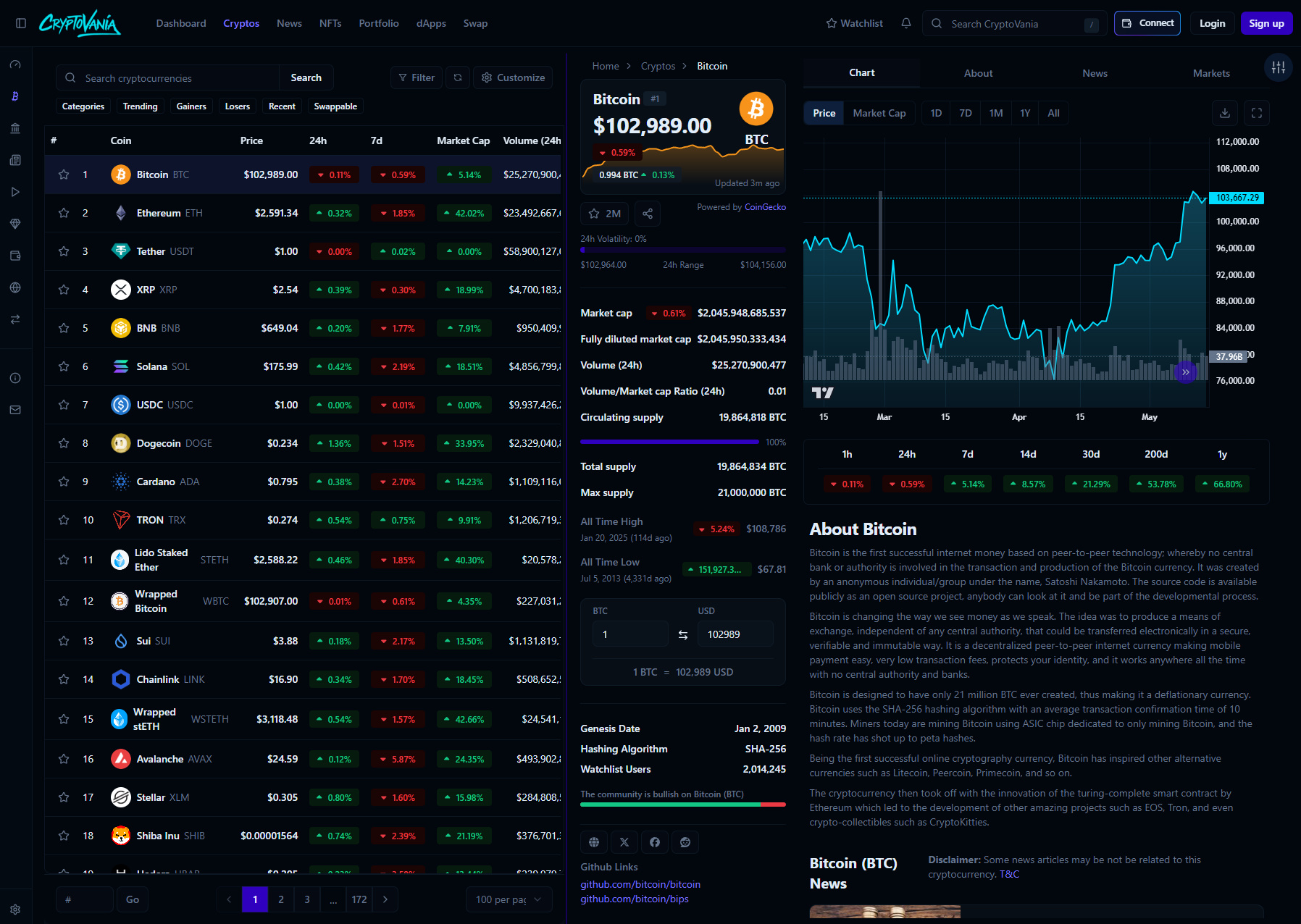Click the community bullish sentiment bar
Image resolution: width=1301 pixels, height=924 pixels.
click(683, 805)
